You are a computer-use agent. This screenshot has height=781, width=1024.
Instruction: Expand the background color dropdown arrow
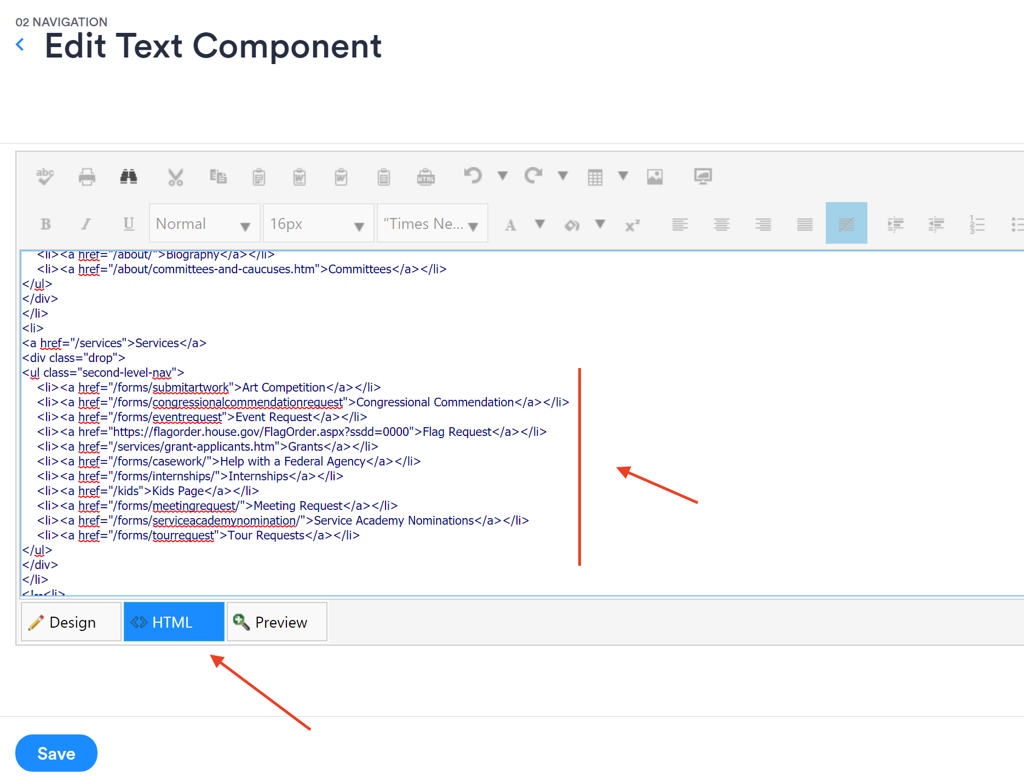coord(600,224)
